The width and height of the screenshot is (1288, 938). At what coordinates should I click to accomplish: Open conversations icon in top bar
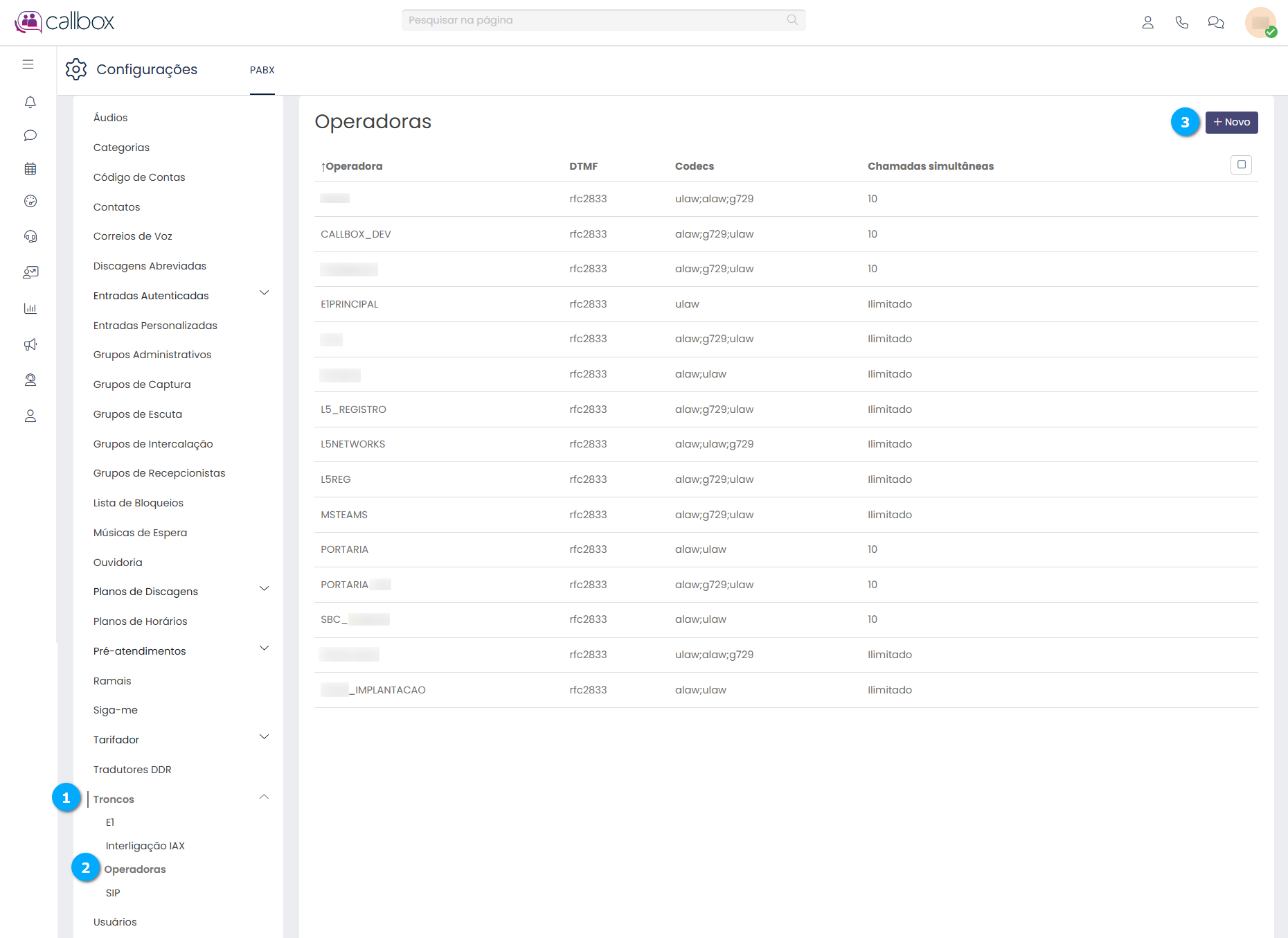pyautogui.click(x=1215, y=22)
